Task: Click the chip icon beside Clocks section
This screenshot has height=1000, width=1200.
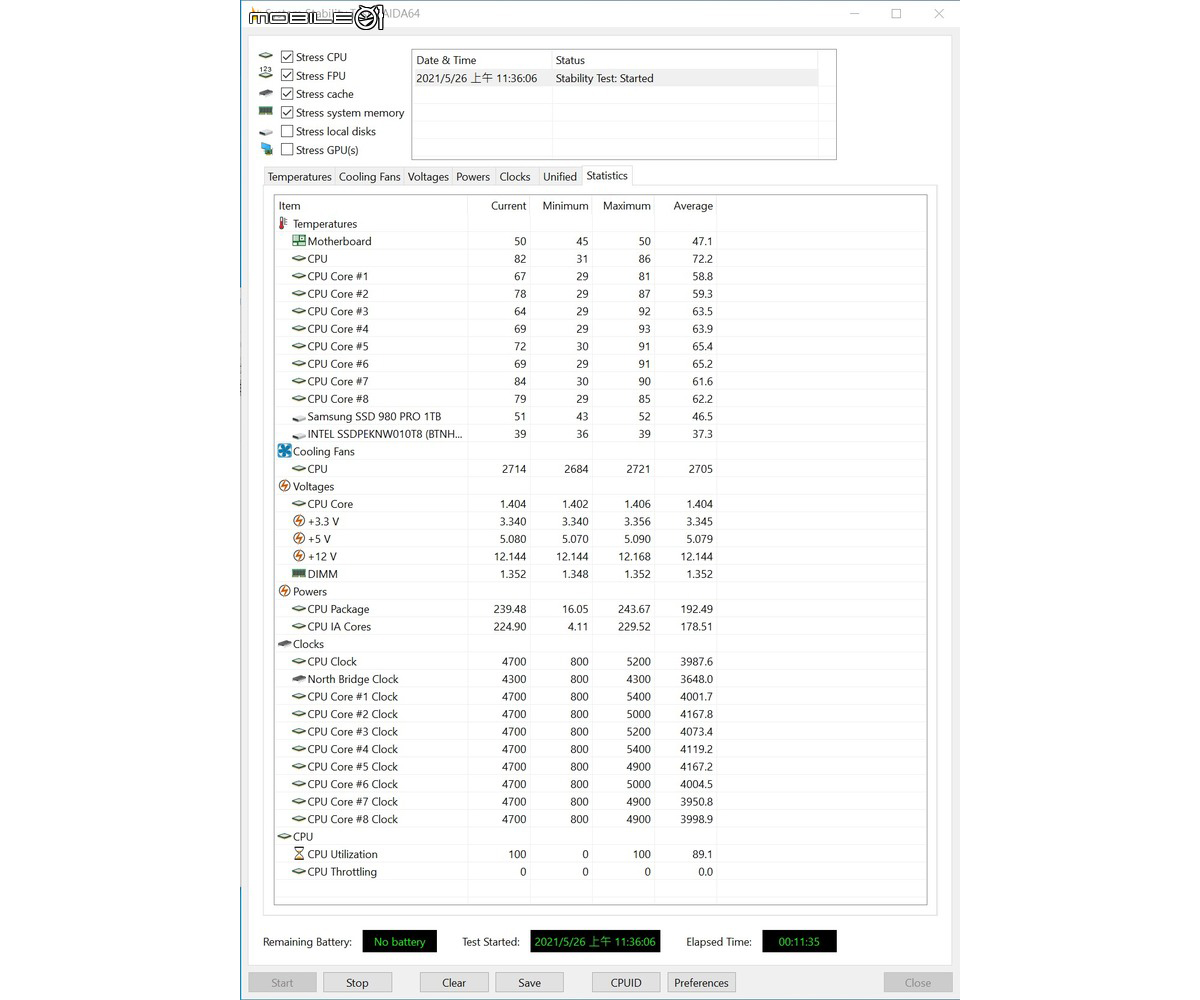Action: pos(284,644)
